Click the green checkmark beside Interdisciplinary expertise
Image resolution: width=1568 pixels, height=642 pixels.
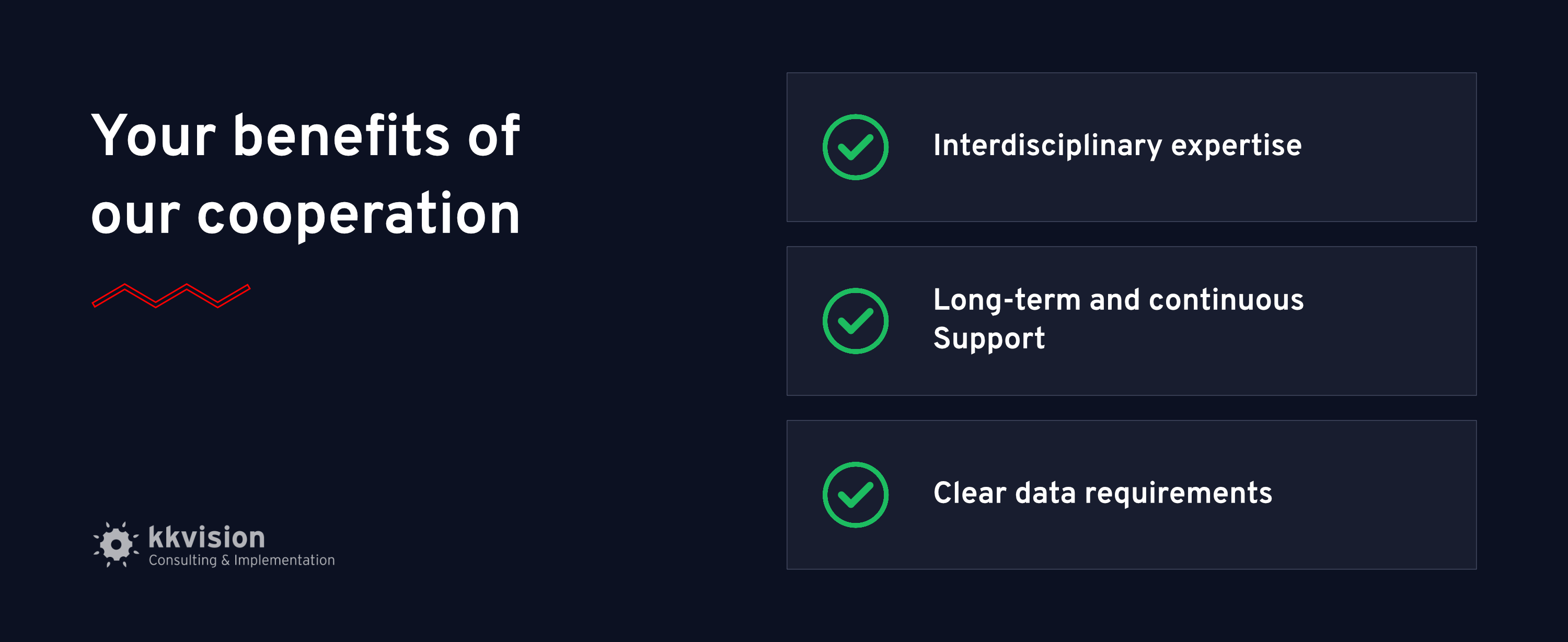[855, 147]
